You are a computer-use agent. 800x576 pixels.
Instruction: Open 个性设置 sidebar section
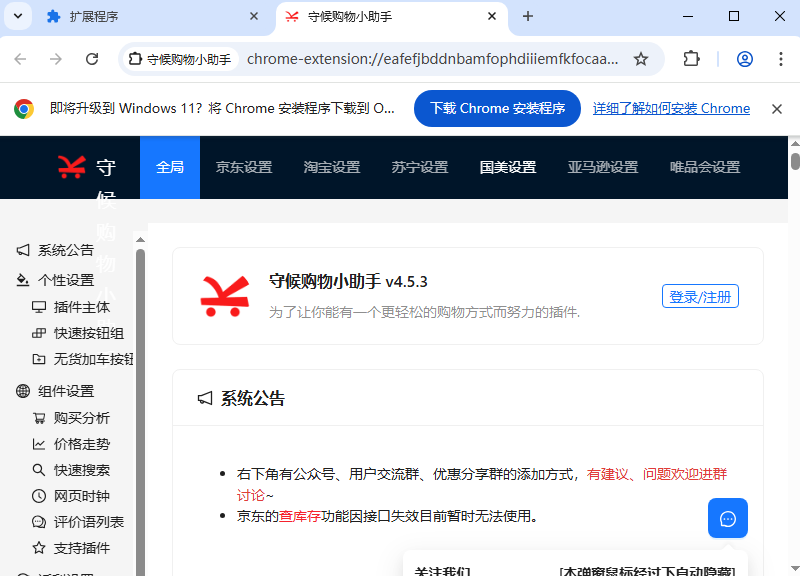[x=66, y=280]
